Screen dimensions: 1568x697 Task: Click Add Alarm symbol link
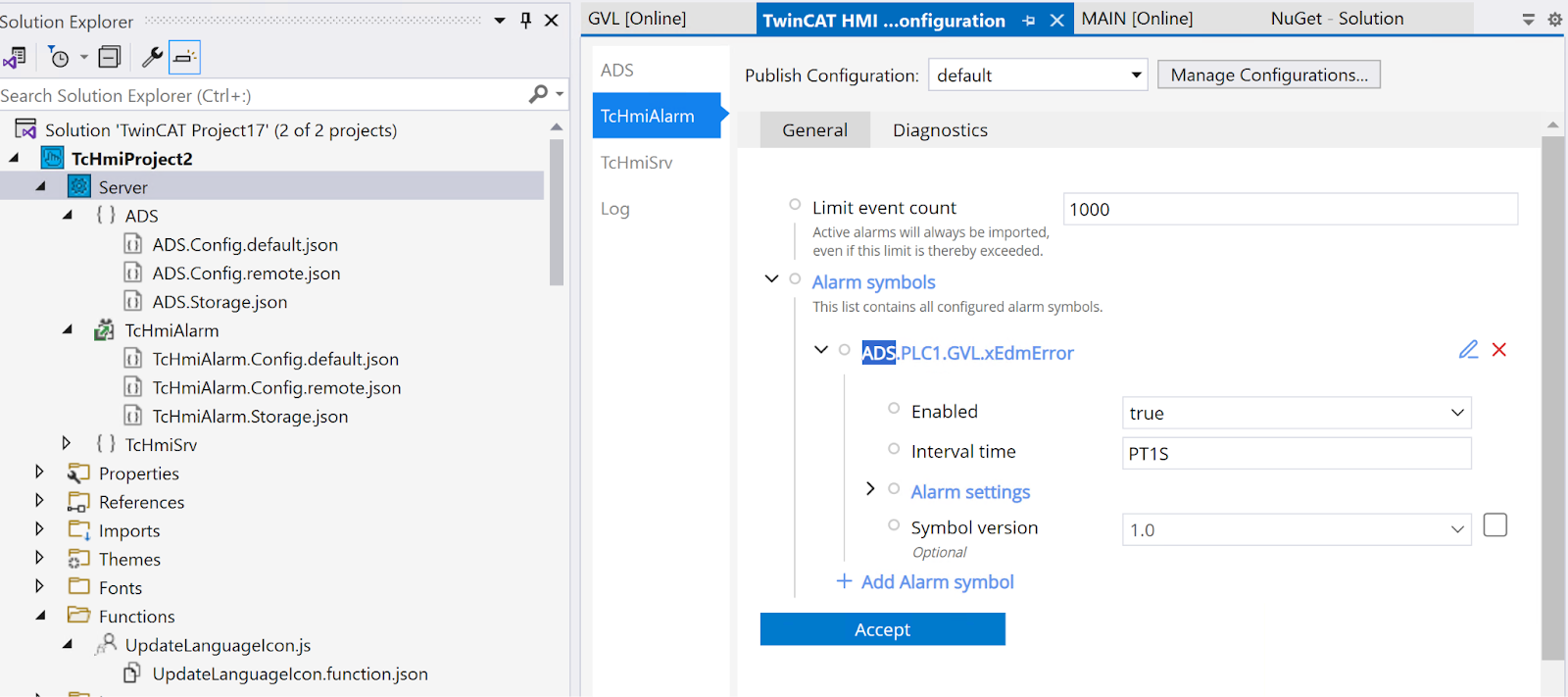pos(925,581)
